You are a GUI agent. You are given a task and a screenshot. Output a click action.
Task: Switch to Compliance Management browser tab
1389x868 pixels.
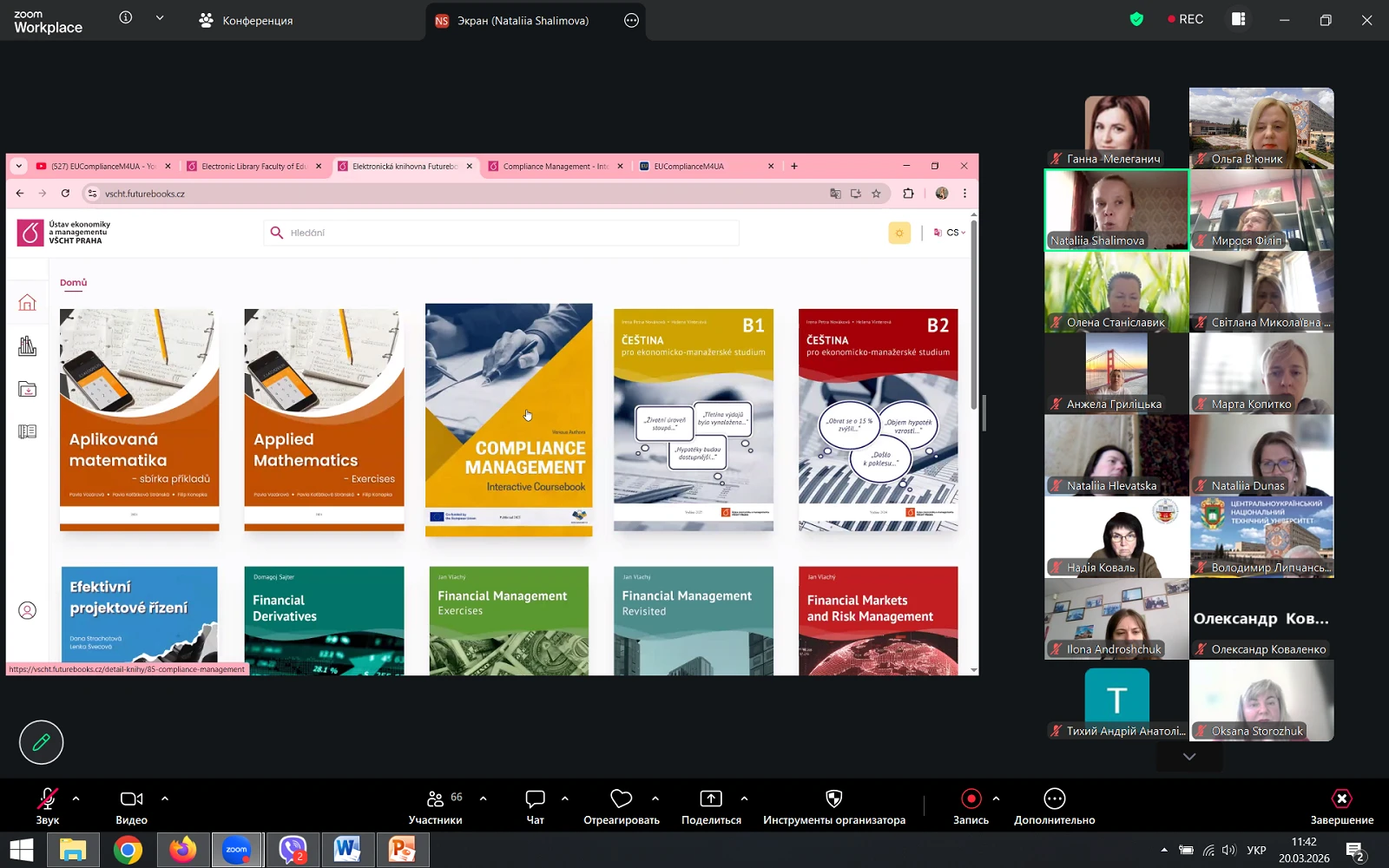pos(554,167)
